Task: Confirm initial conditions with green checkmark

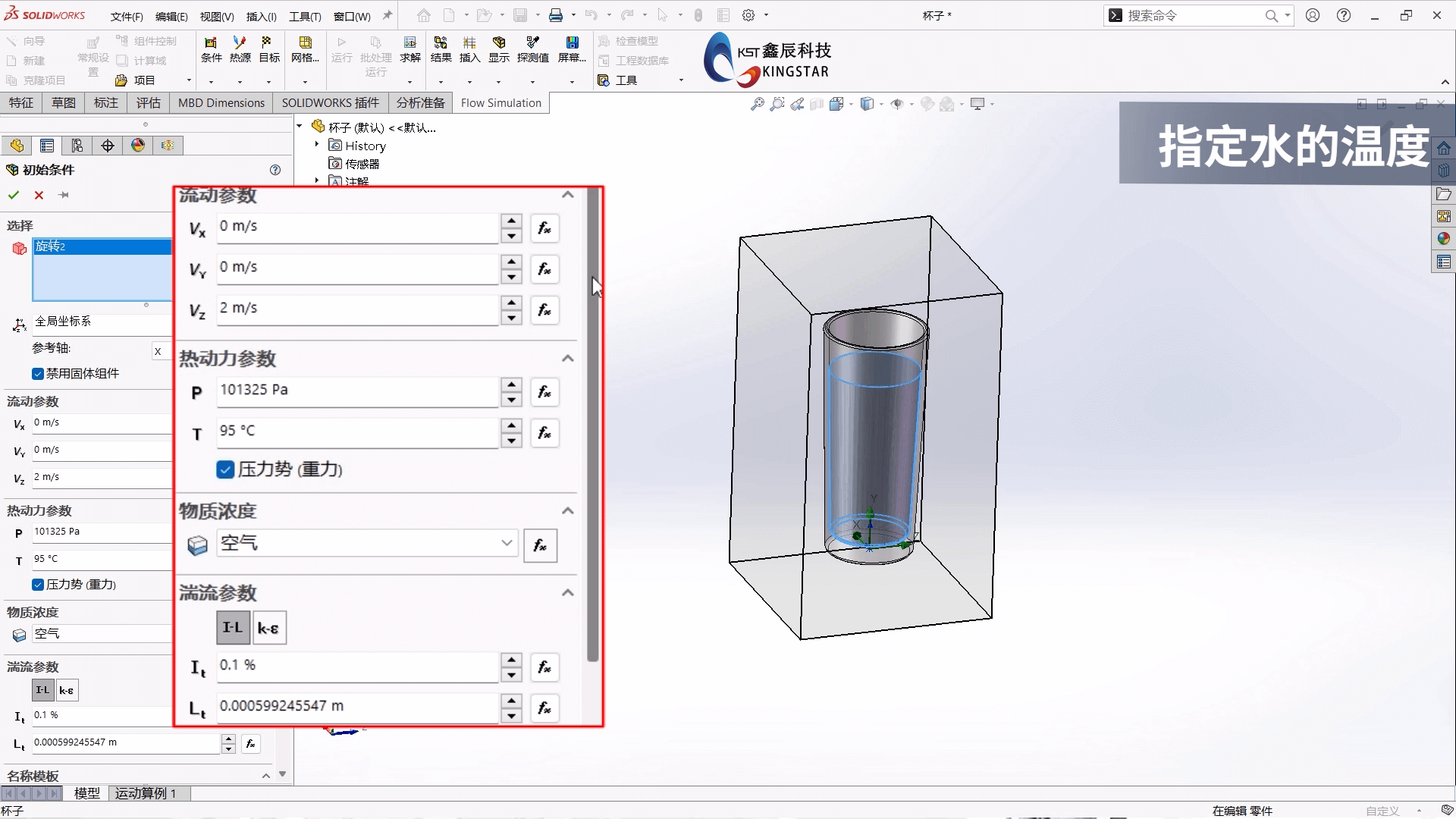Action: point(14,195)
